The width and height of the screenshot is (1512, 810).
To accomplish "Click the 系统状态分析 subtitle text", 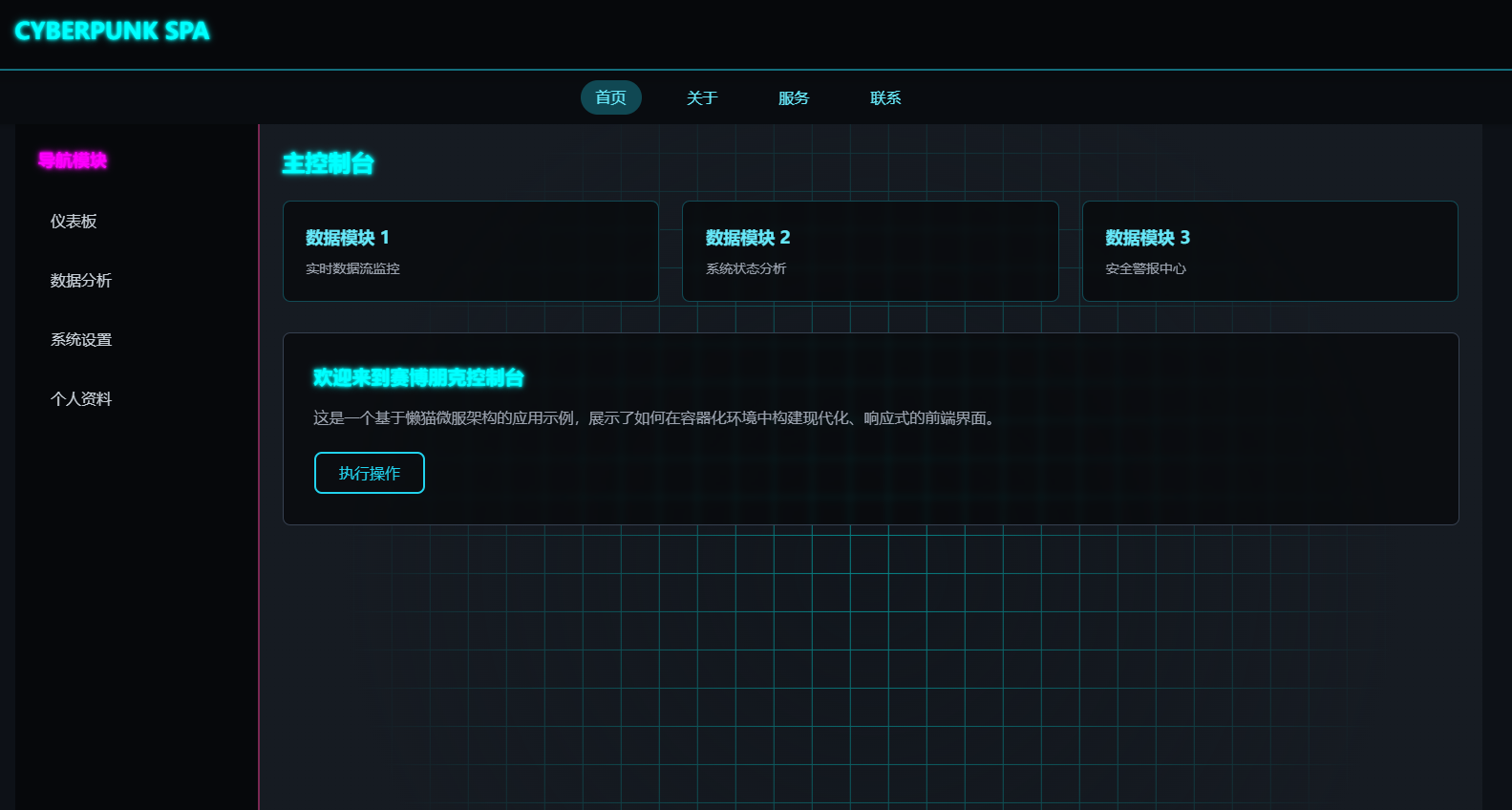I will pos(746,268).
